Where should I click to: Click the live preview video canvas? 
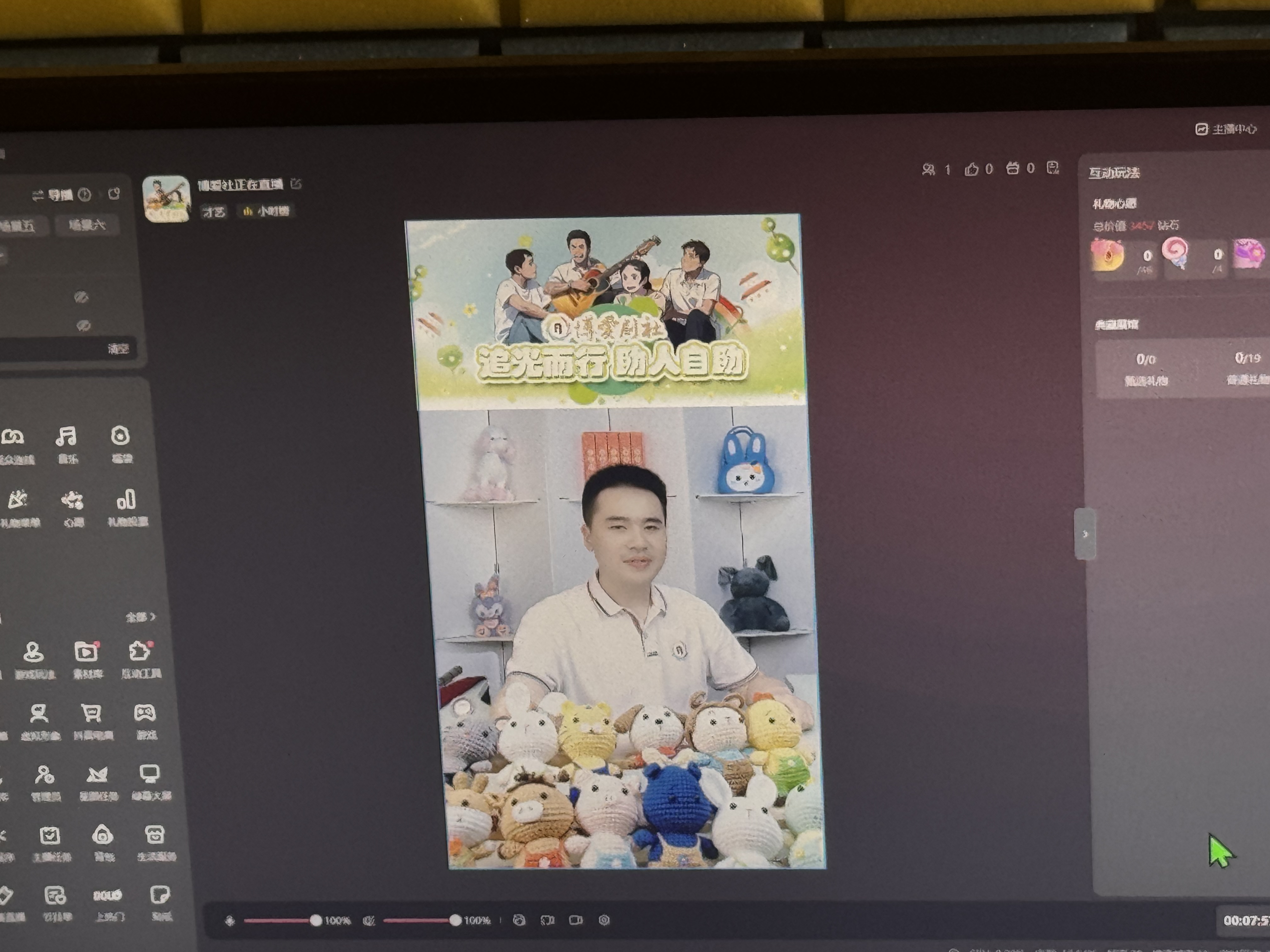tap(615, 542)
